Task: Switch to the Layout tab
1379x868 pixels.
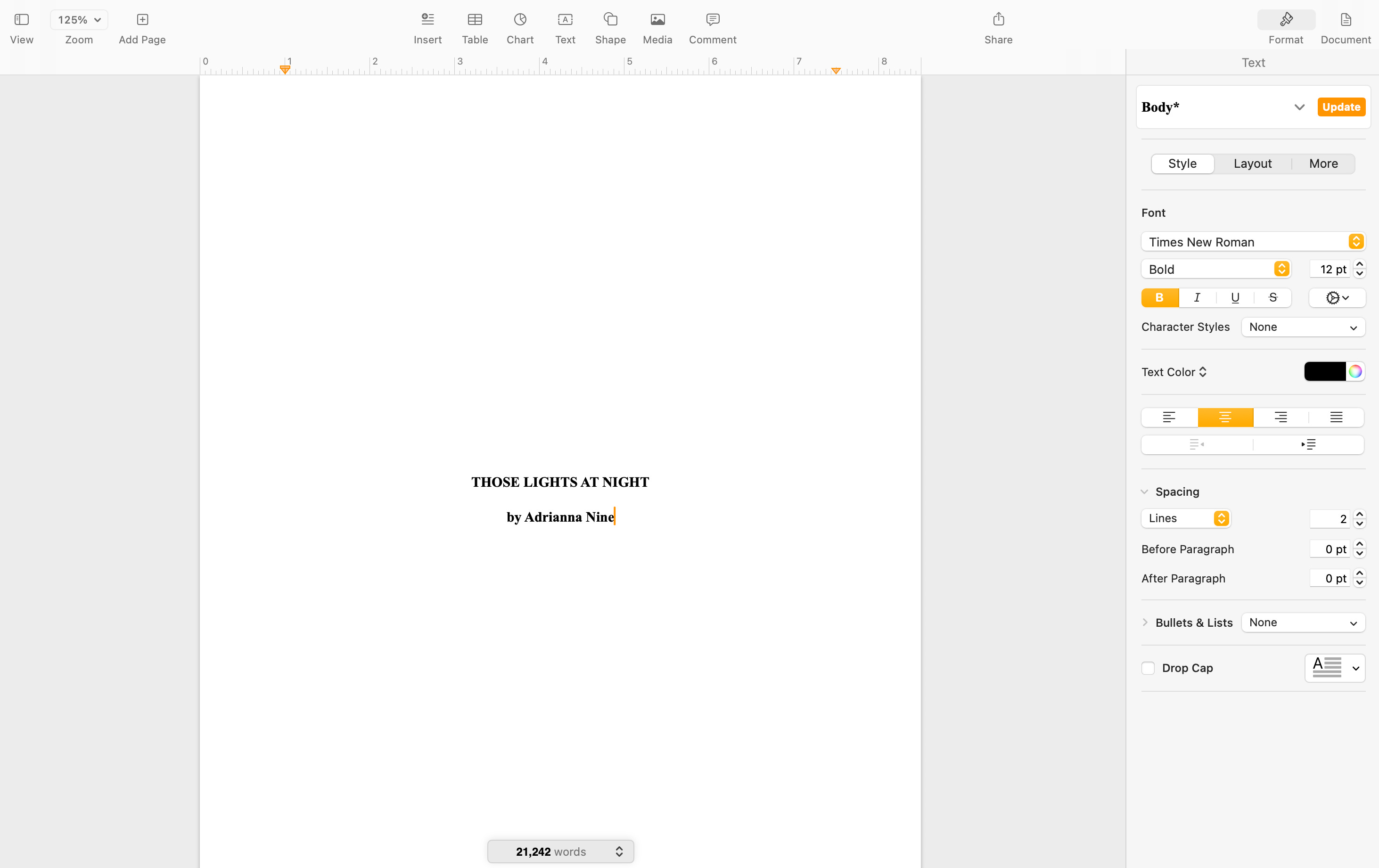Action: 1252,164
